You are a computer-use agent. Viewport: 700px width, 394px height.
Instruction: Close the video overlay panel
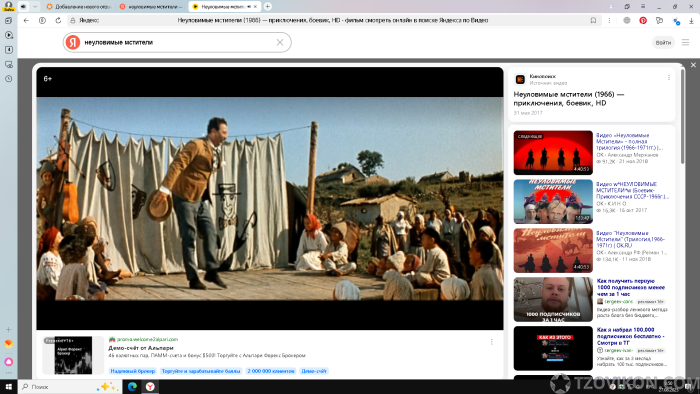693,65
